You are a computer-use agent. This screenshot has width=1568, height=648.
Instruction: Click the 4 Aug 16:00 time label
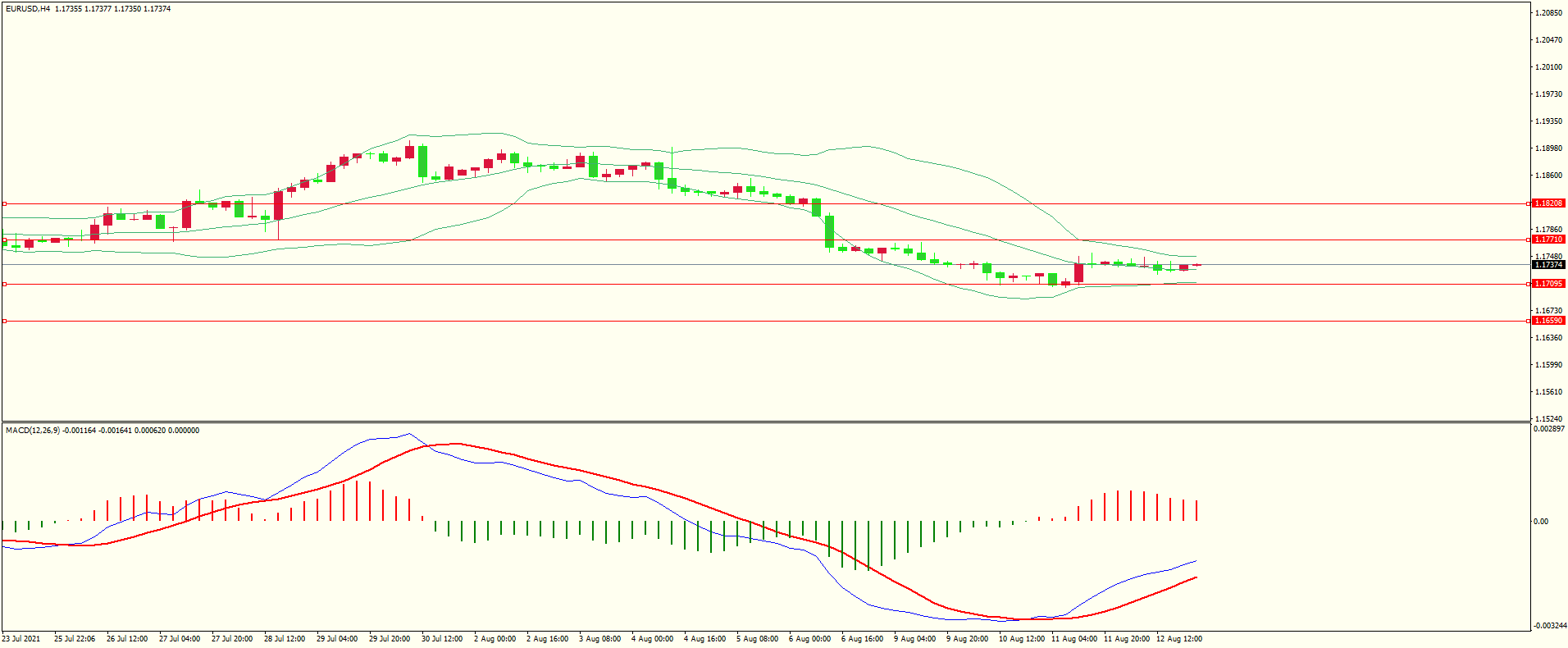tap(704, 639)
